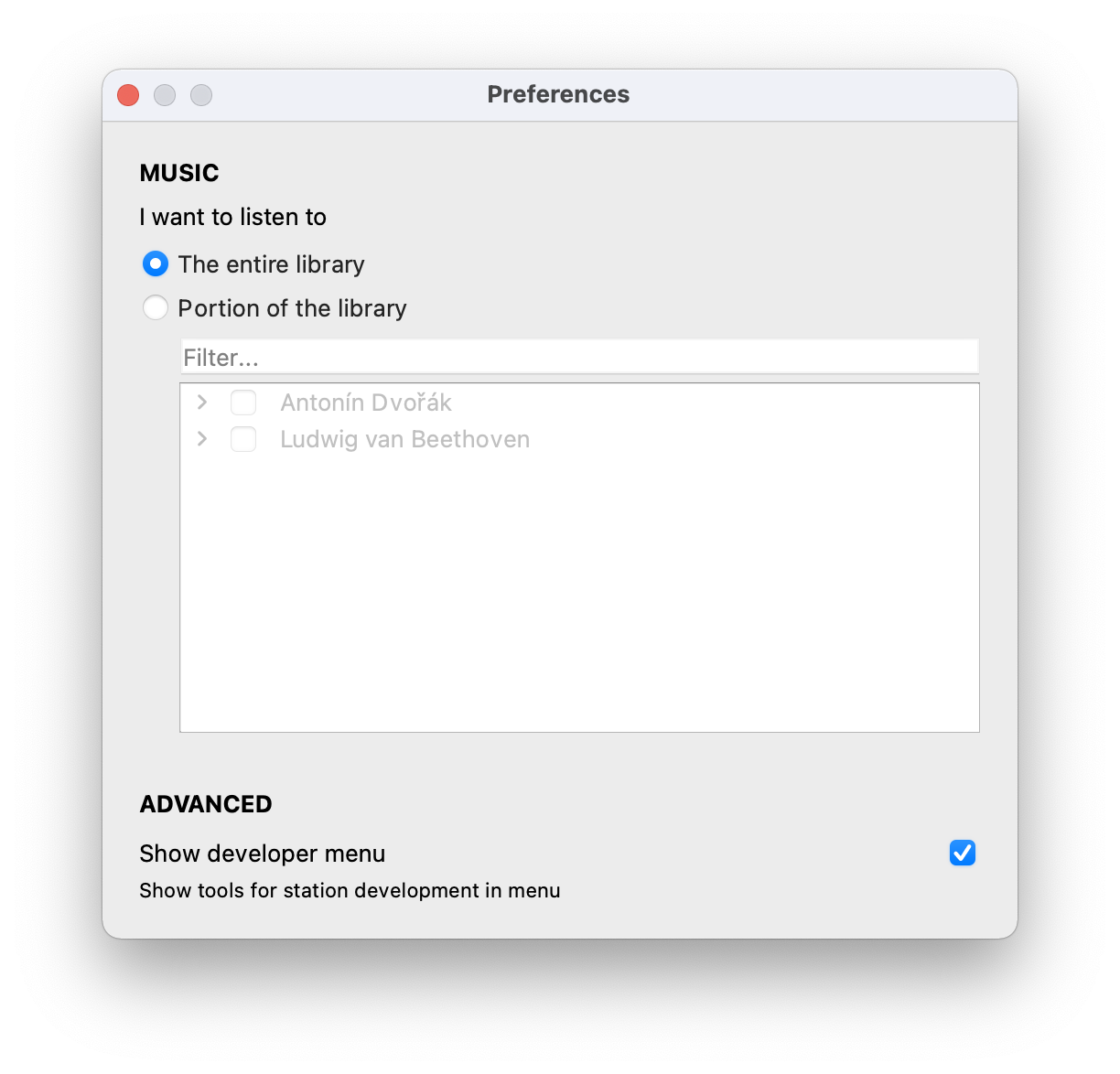Select the Antonín Dvořák artist row
Image resolution: width=1120 pixels, height=1074 pixels.
[x=365, y=403]
